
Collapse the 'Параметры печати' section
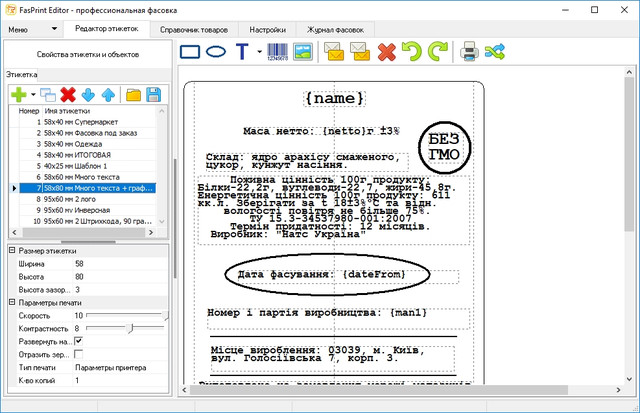[12, 302]
